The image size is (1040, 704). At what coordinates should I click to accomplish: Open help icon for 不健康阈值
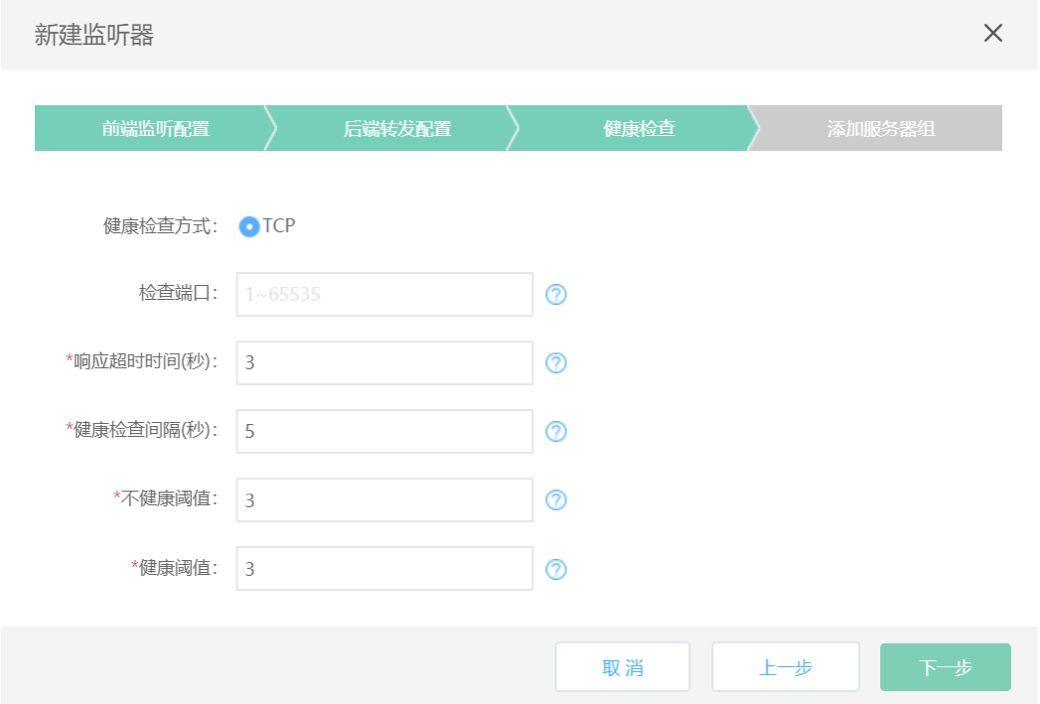(556, 500)
